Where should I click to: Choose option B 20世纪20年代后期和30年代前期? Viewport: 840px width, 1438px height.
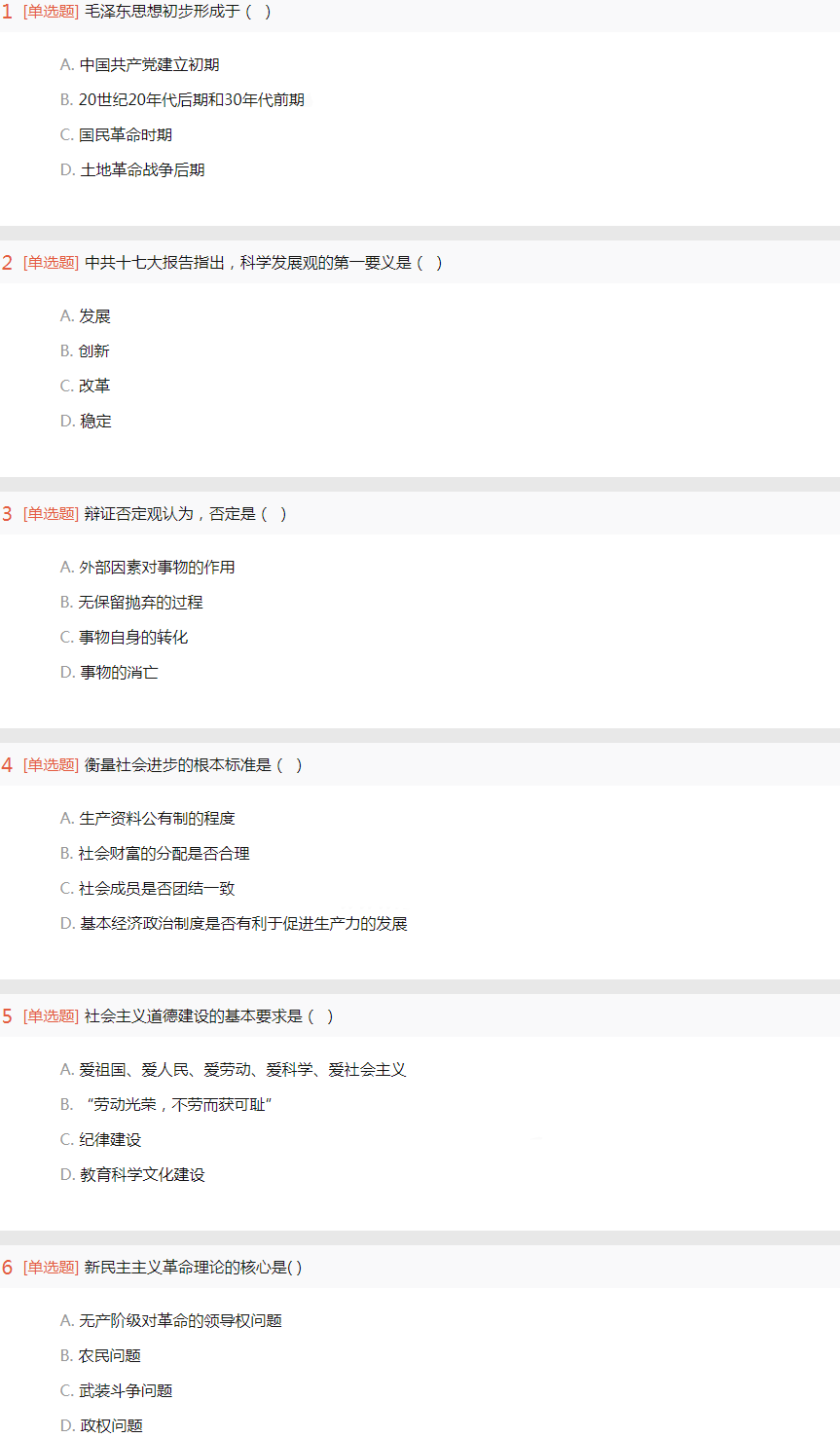pos(182,100)
